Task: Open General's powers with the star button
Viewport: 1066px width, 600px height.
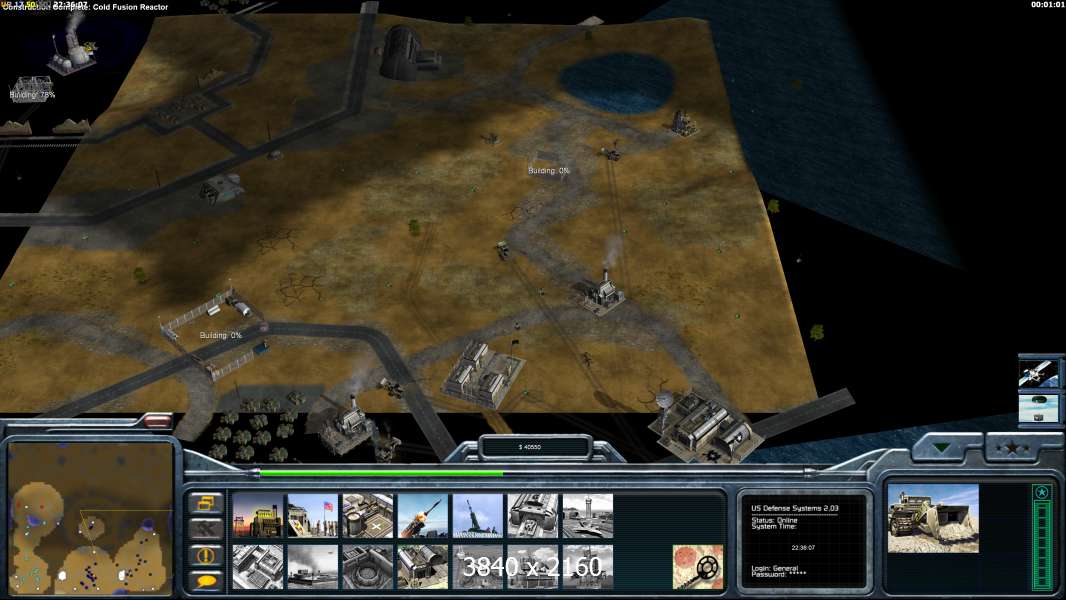Action: coord(1012,447)
